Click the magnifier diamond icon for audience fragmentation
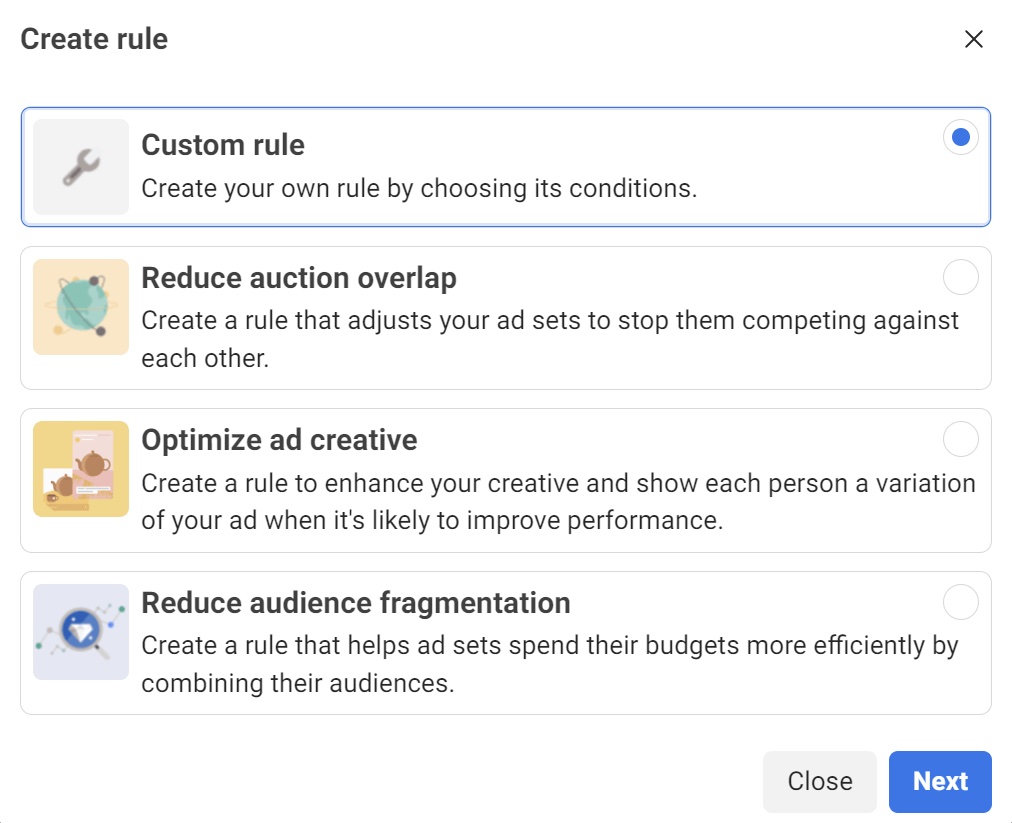 coord(81,632)
